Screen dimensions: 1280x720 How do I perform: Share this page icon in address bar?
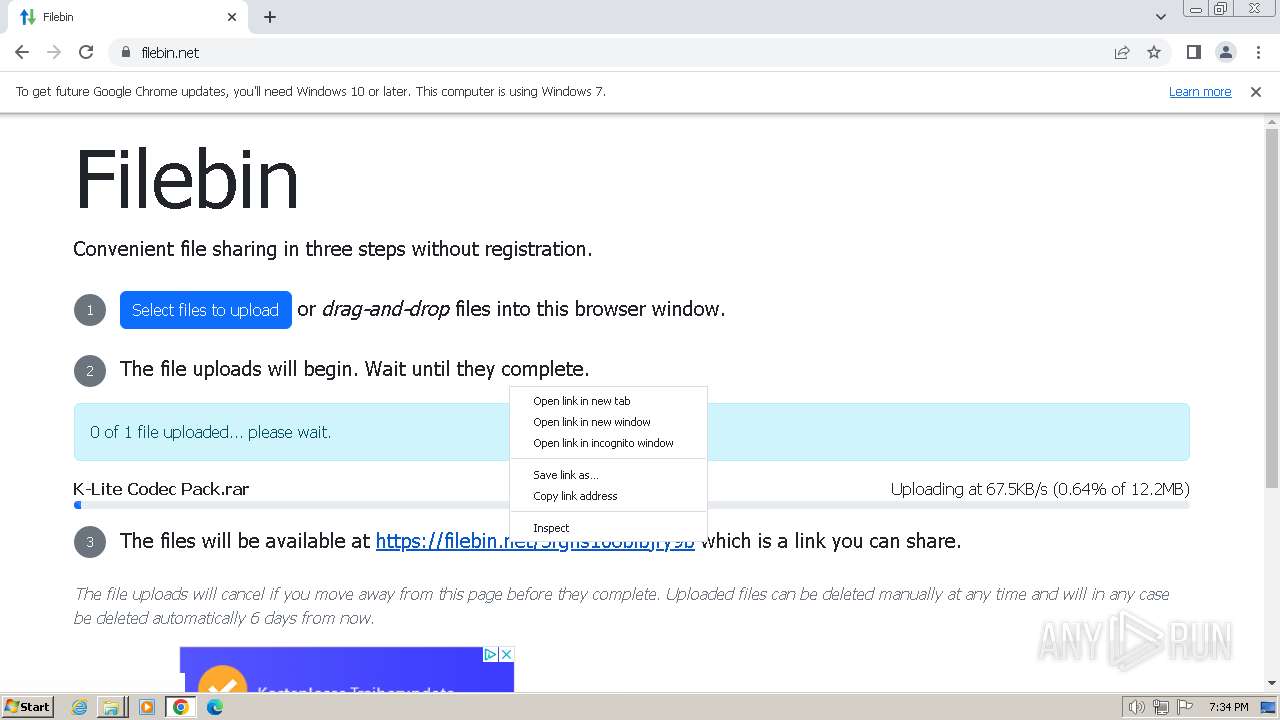1122,52
